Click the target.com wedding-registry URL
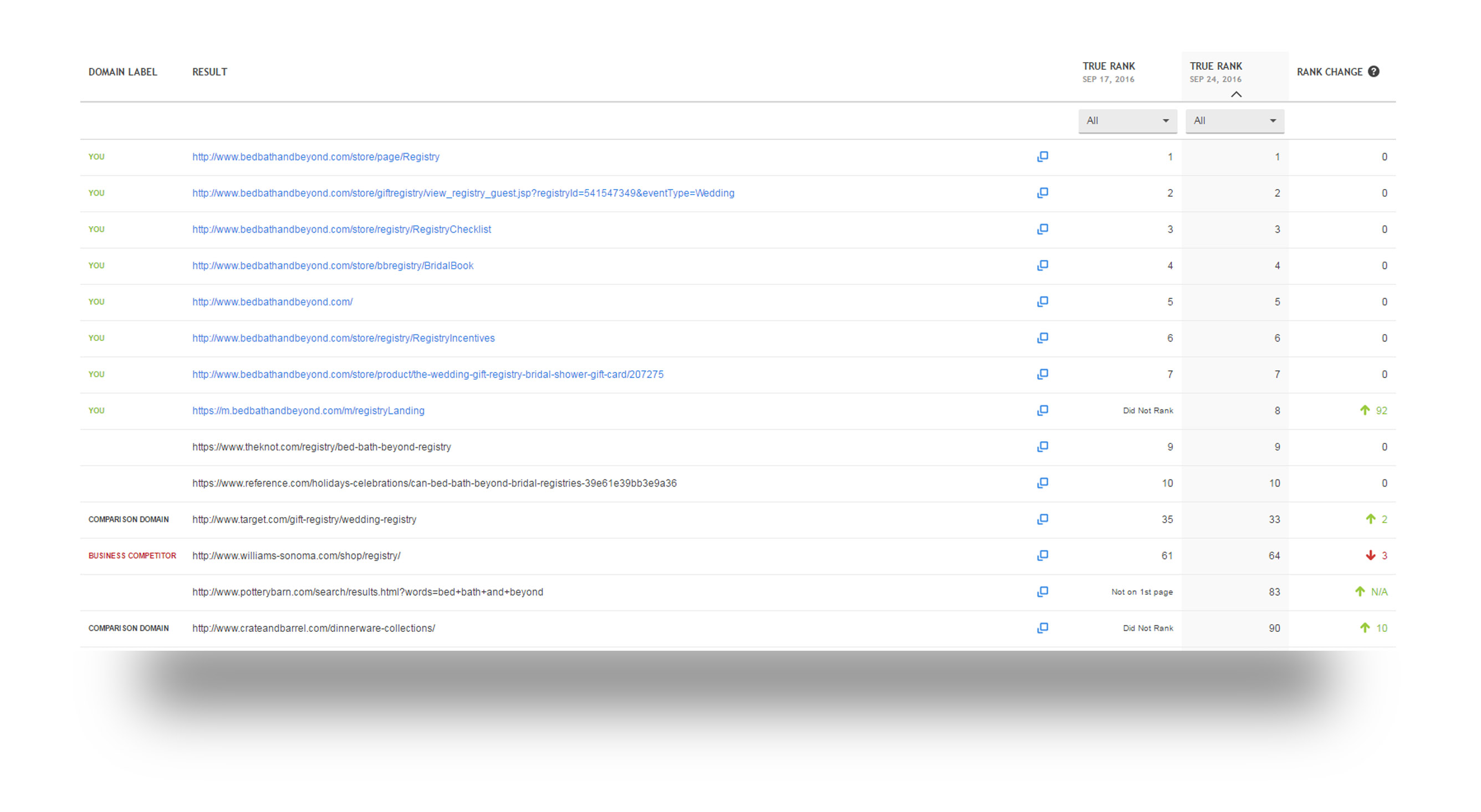 click(304, 519)
